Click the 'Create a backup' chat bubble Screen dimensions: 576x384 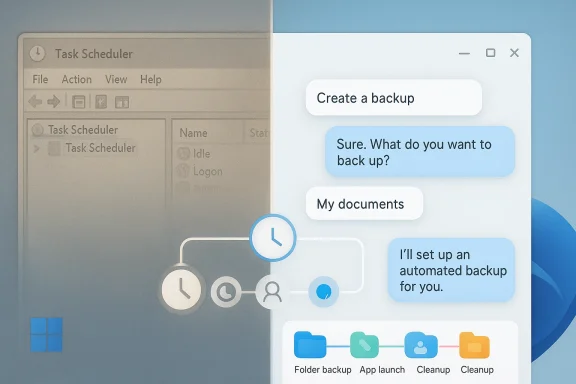point(394,98)
